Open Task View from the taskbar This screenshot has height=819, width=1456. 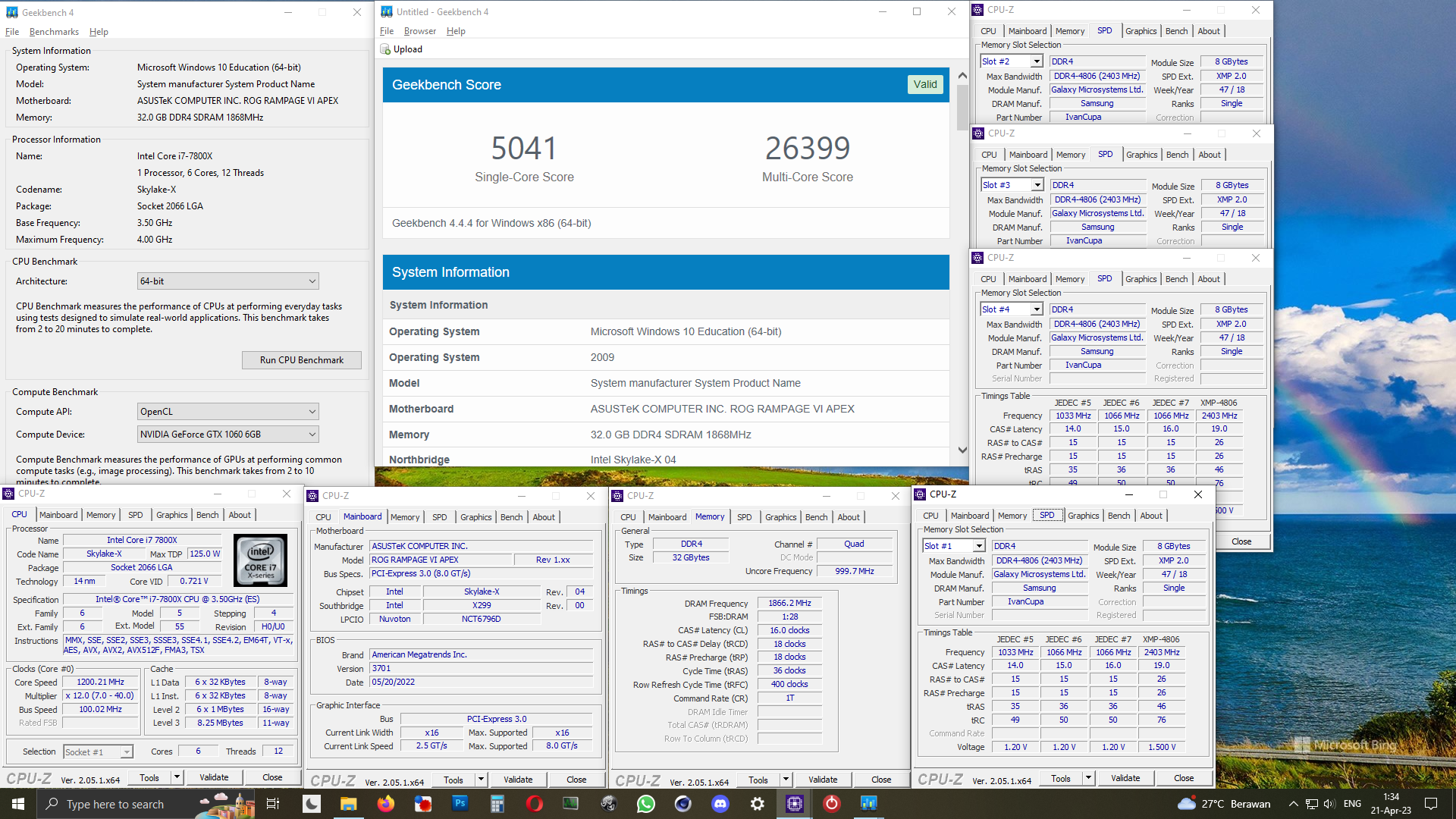(x=273, y=804)
